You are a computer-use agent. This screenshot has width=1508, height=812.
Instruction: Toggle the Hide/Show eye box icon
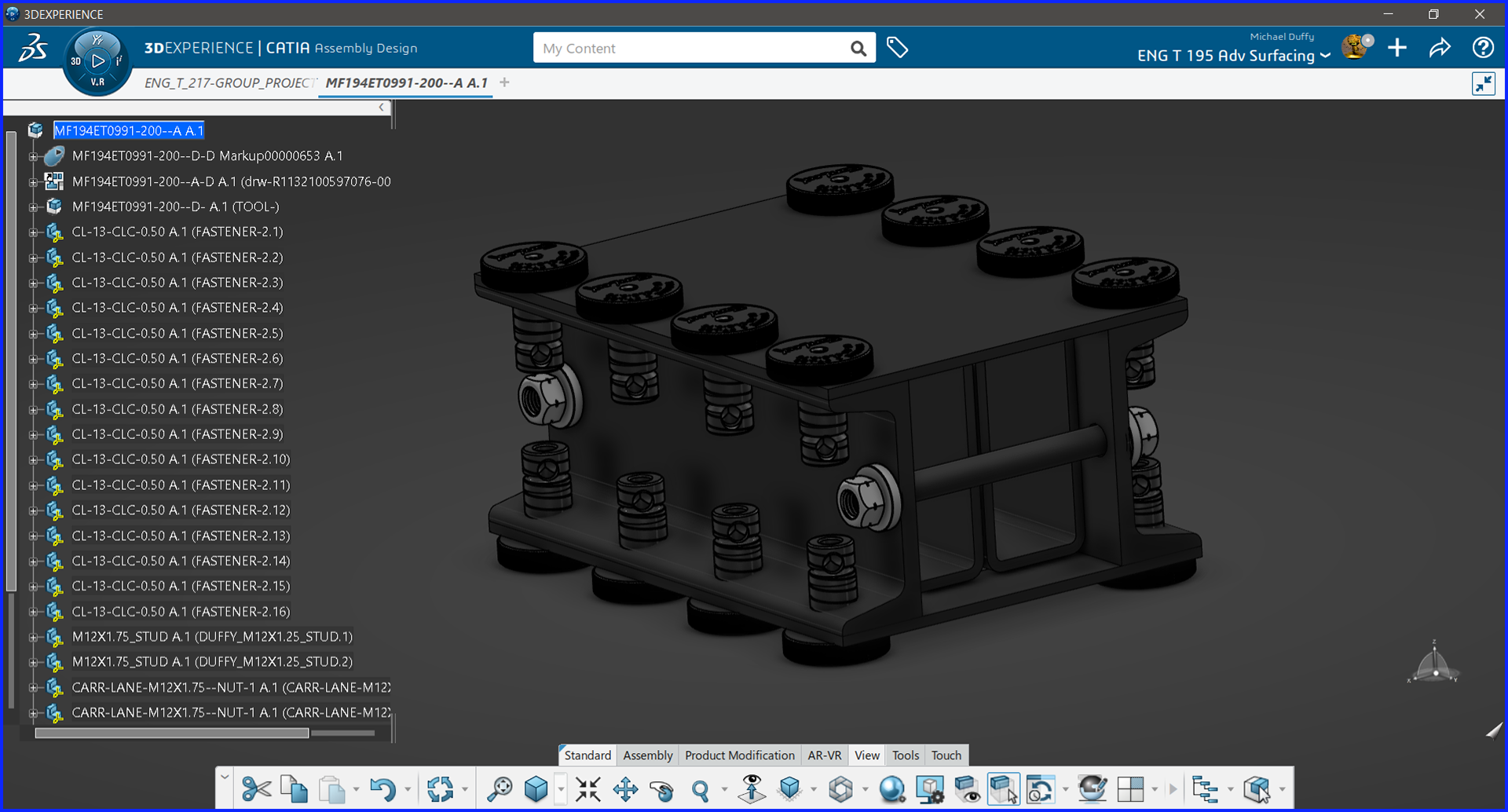click(967, 789)
